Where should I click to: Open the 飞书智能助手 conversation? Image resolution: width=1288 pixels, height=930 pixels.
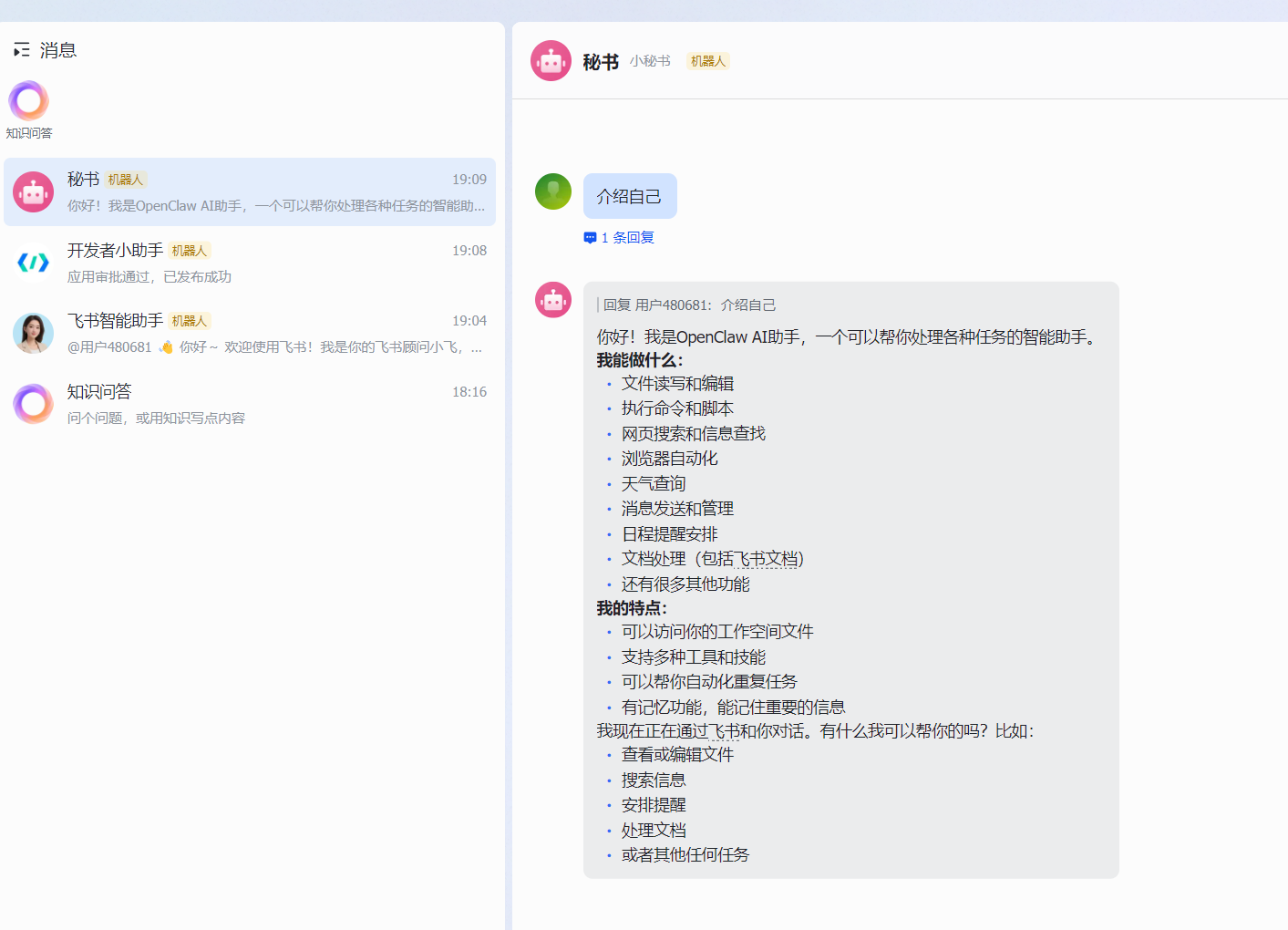[273, 334]
